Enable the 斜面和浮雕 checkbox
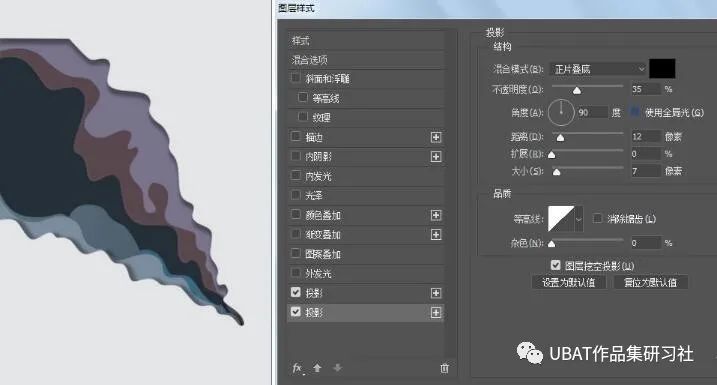 (296, 78)
